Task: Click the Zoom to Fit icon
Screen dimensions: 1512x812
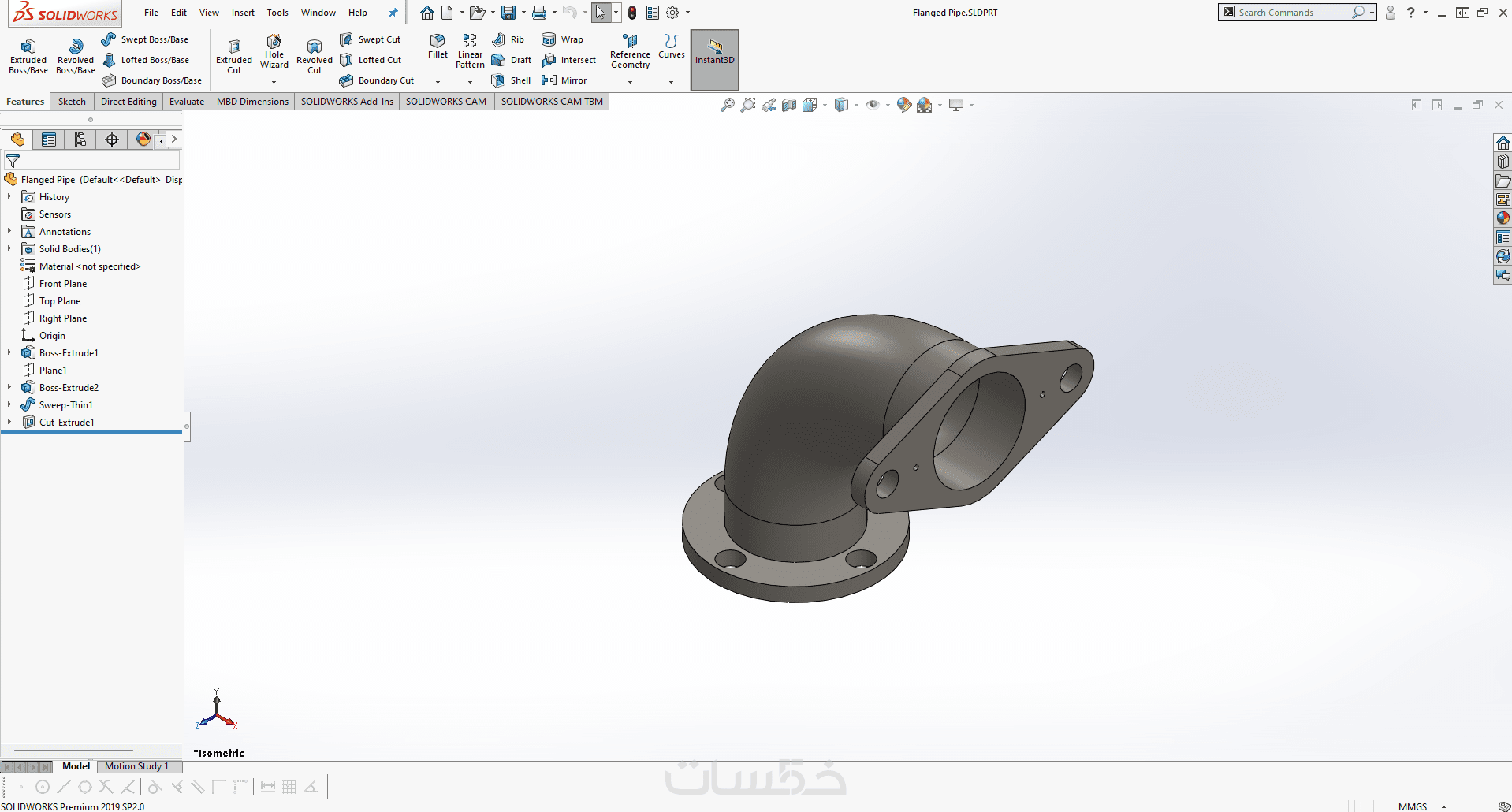Action: coord(728,105)
